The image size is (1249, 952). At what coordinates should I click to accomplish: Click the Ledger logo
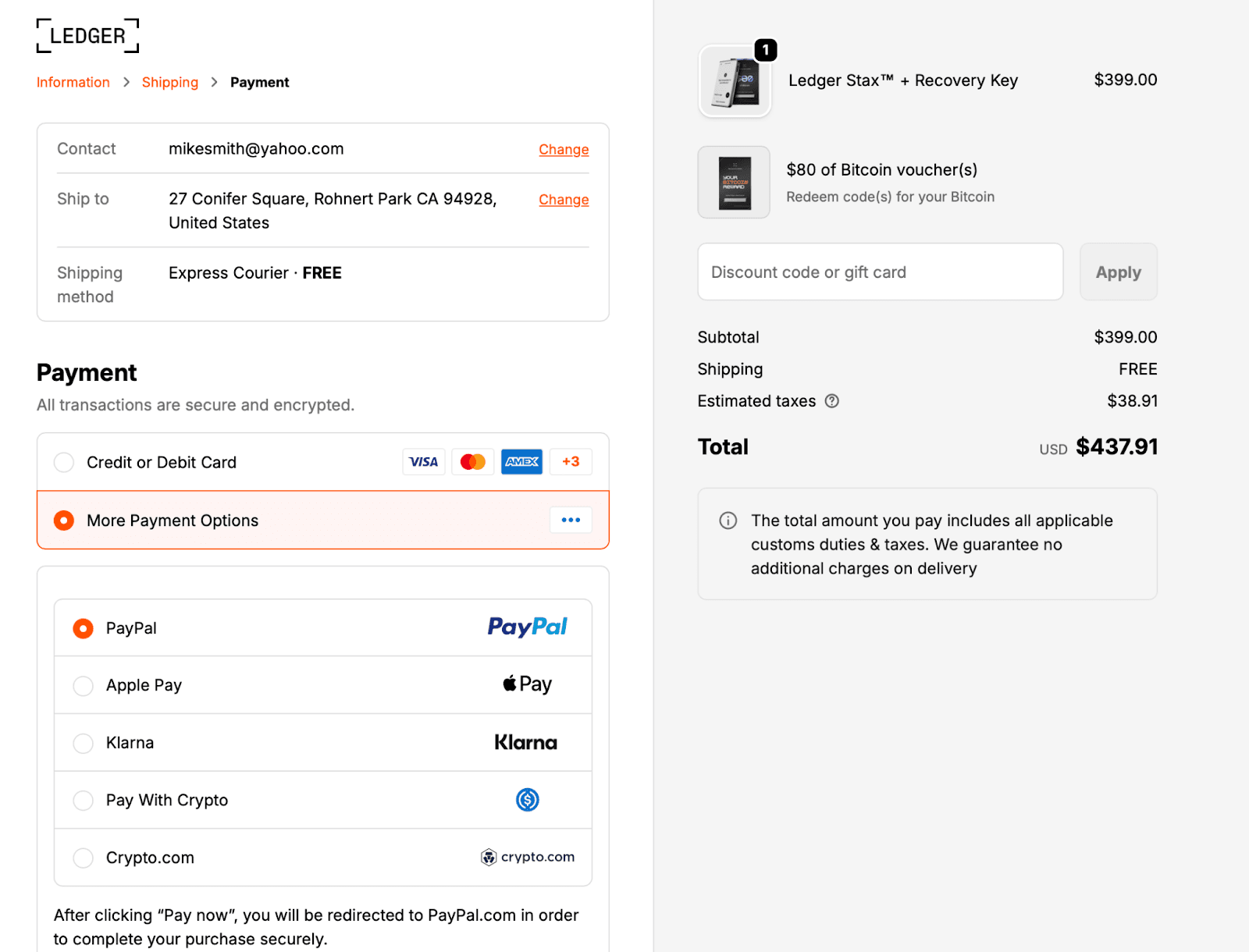87,36
